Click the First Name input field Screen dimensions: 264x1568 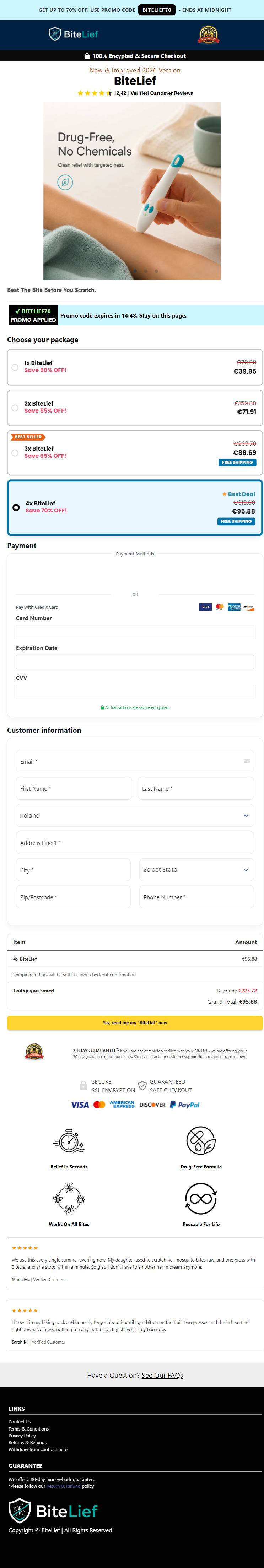(74, 788)
